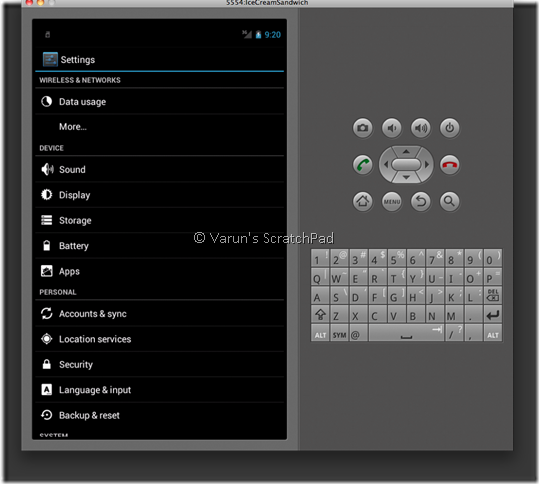Viewport: 539px width, 484px height.
Task: Click the WIRELESS & NETWORKS section header
Action: (80, 80)
